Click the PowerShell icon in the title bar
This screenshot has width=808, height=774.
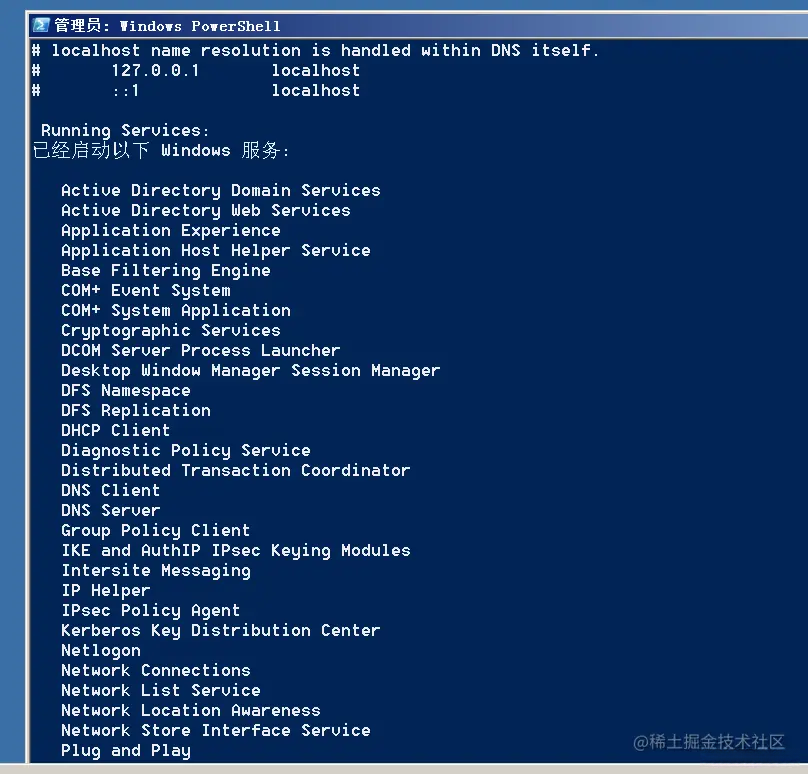41,25
